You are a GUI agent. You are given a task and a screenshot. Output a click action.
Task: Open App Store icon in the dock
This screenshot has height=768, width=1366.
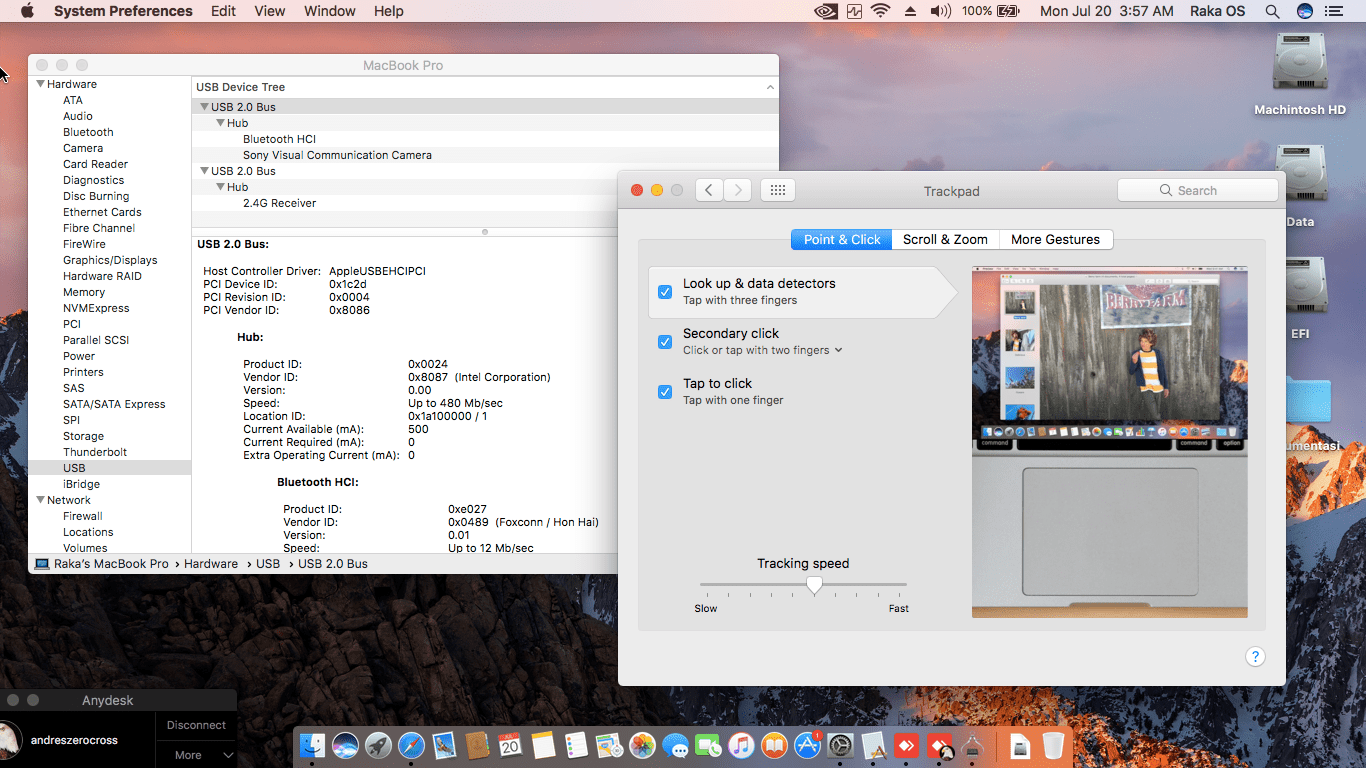tap(807, 746)
